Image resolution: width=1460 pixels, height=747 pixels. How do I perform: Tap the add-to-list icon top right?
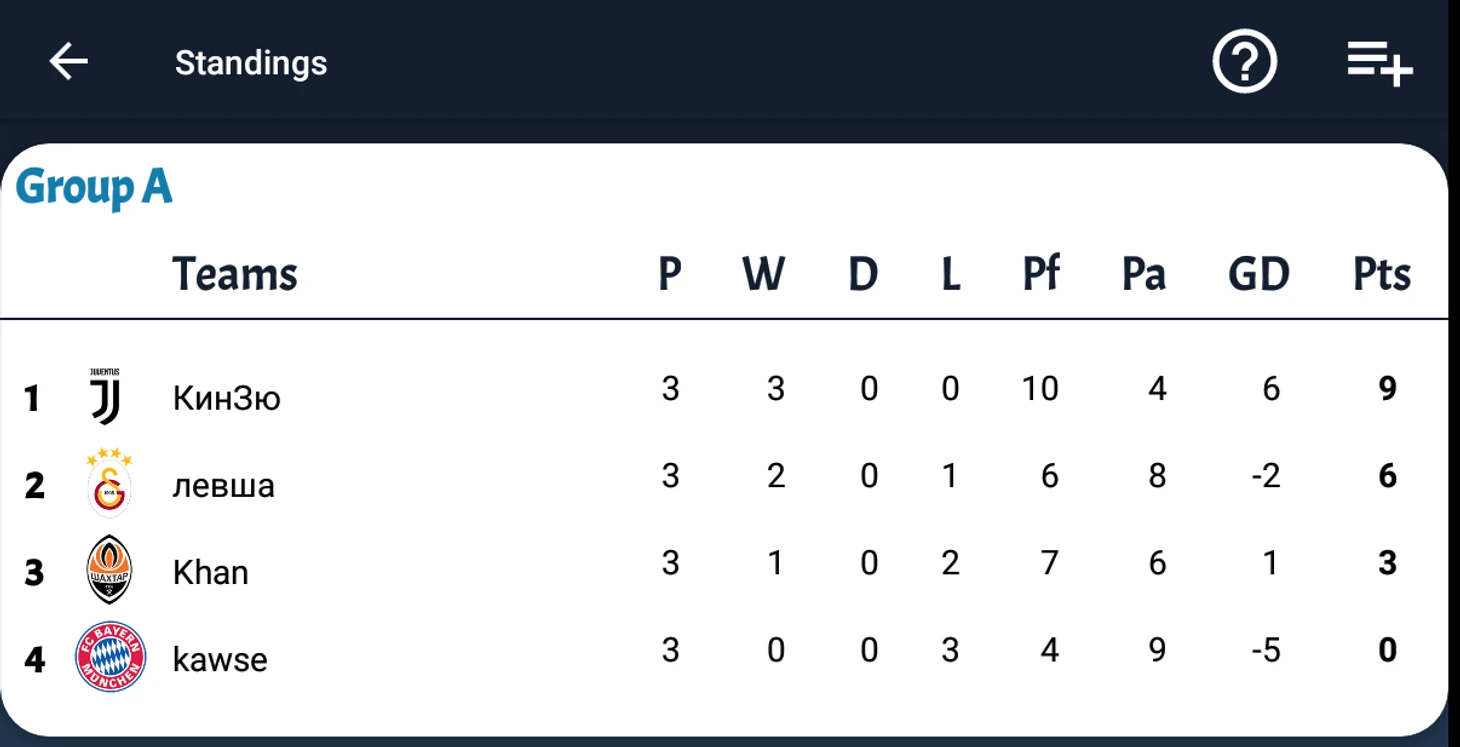click(1379, 63)
